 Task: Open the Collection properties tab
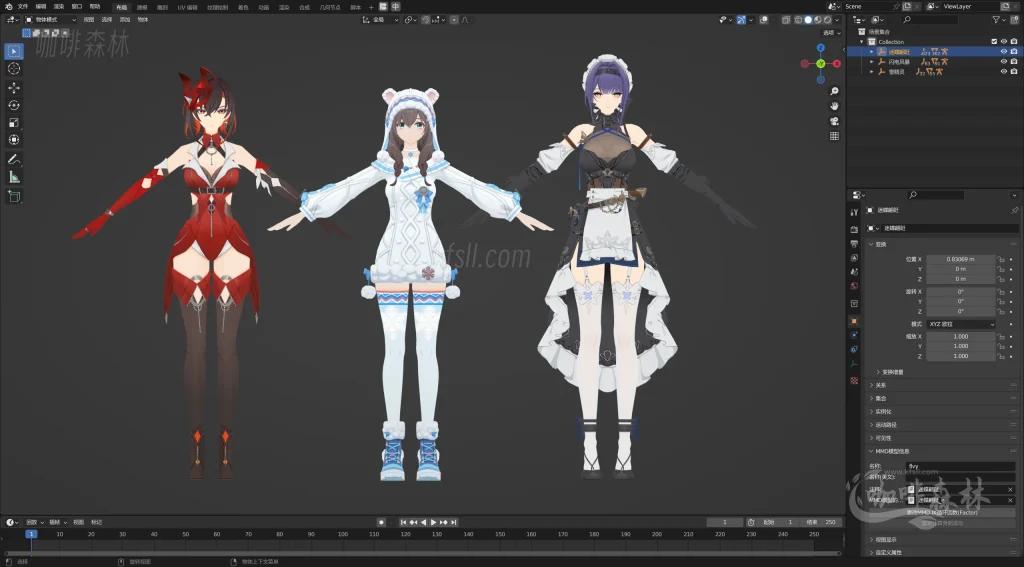click(854, 304)
